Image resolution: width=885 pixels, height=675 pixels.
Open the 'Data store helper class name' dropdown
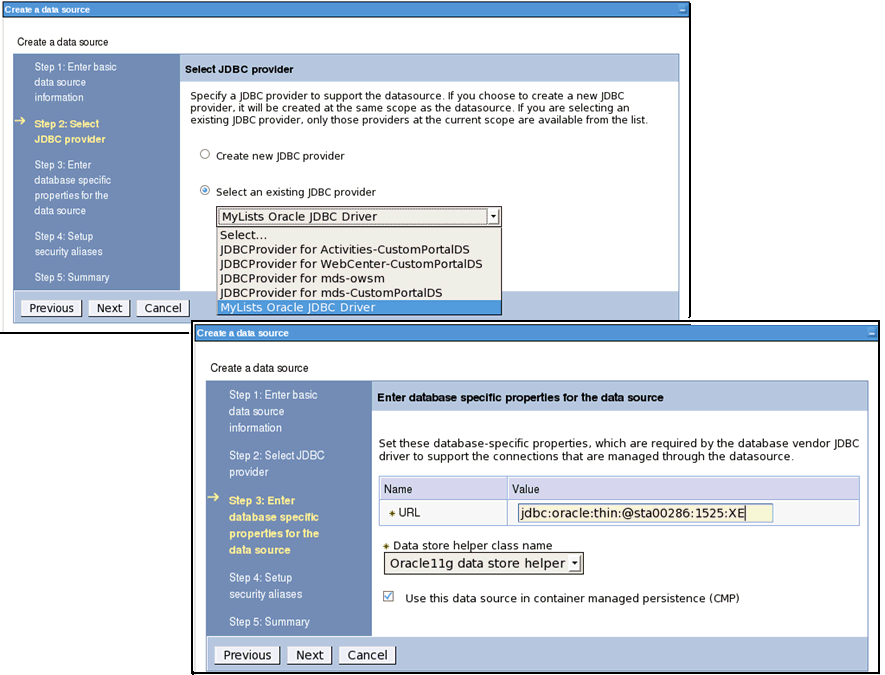574,563
